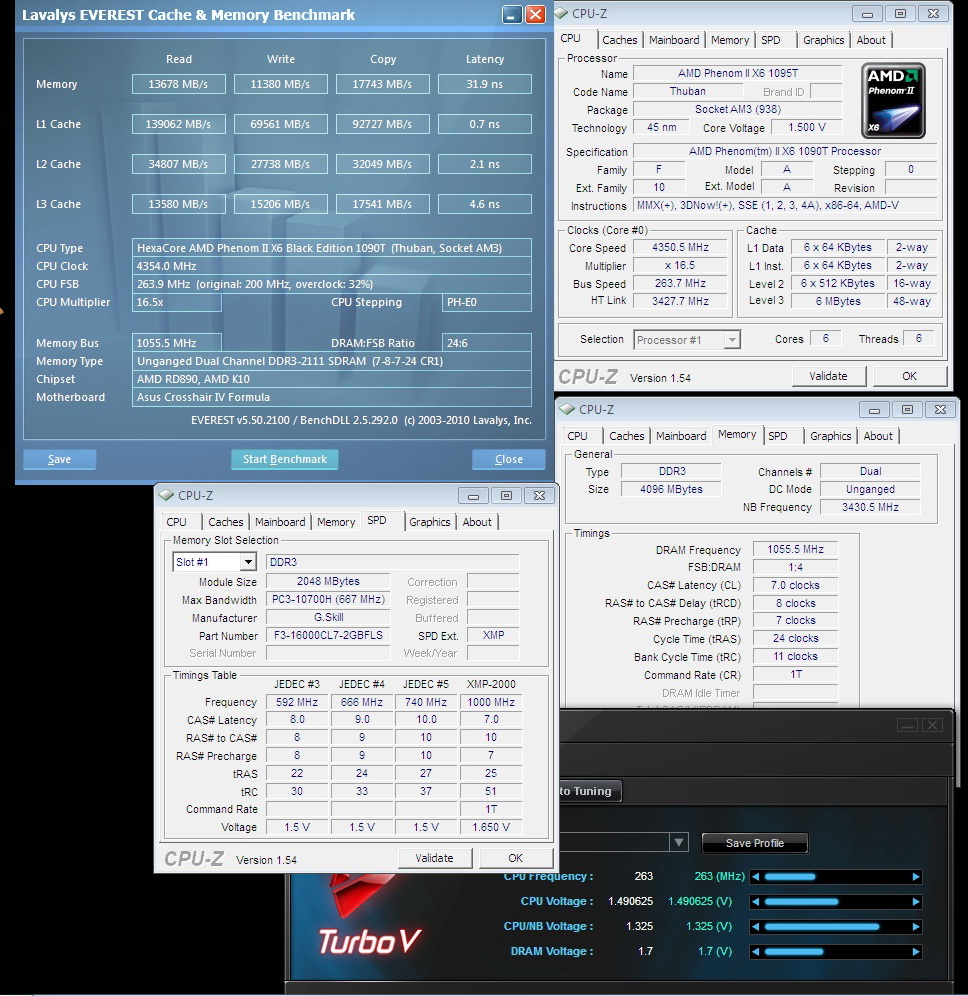Raise DRAM Voltage using its right arrow
The height and width of the screenshot is (996, 968).
click(916, 952)
